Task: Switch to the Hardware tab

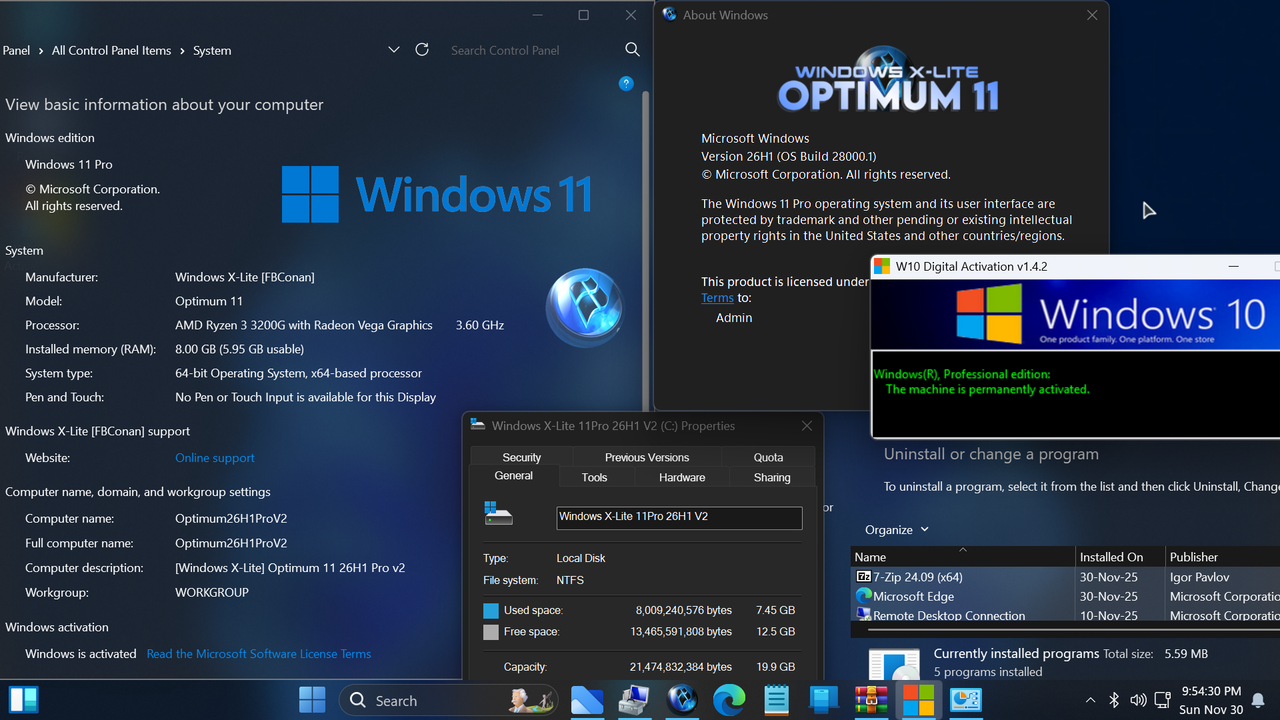Action: click(682, 477)
